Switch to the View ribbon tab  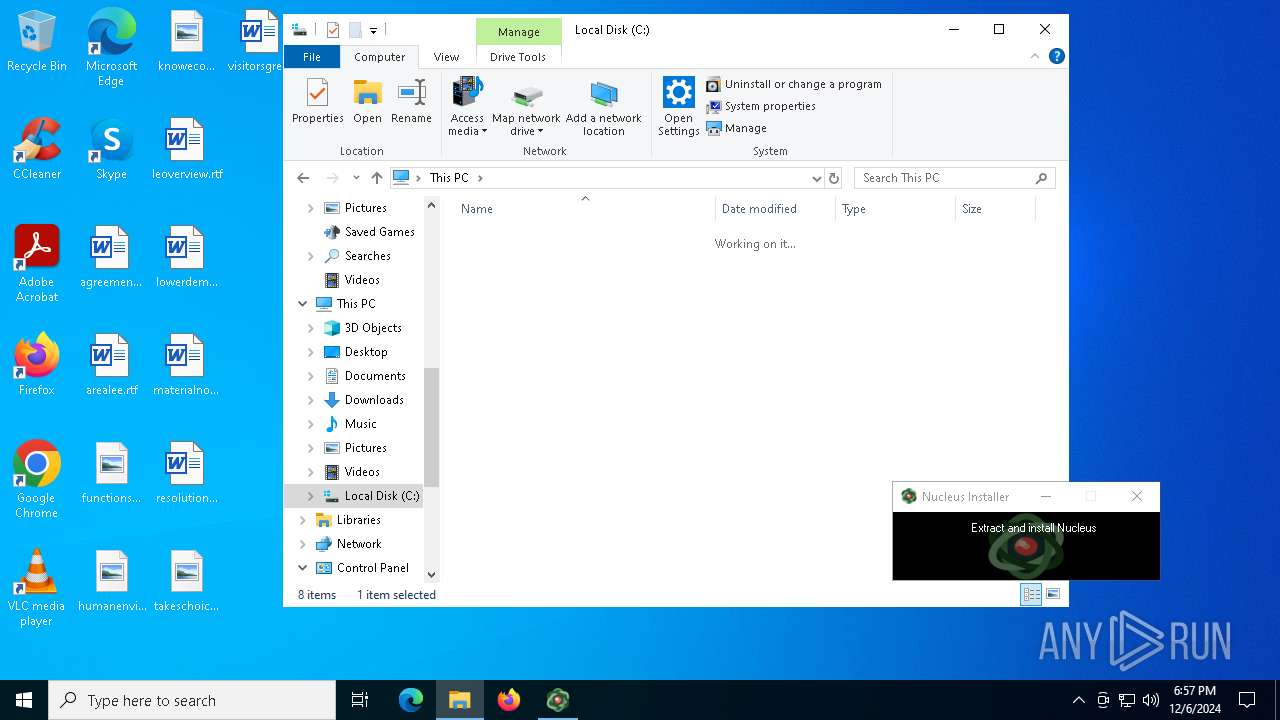(446, 57)
